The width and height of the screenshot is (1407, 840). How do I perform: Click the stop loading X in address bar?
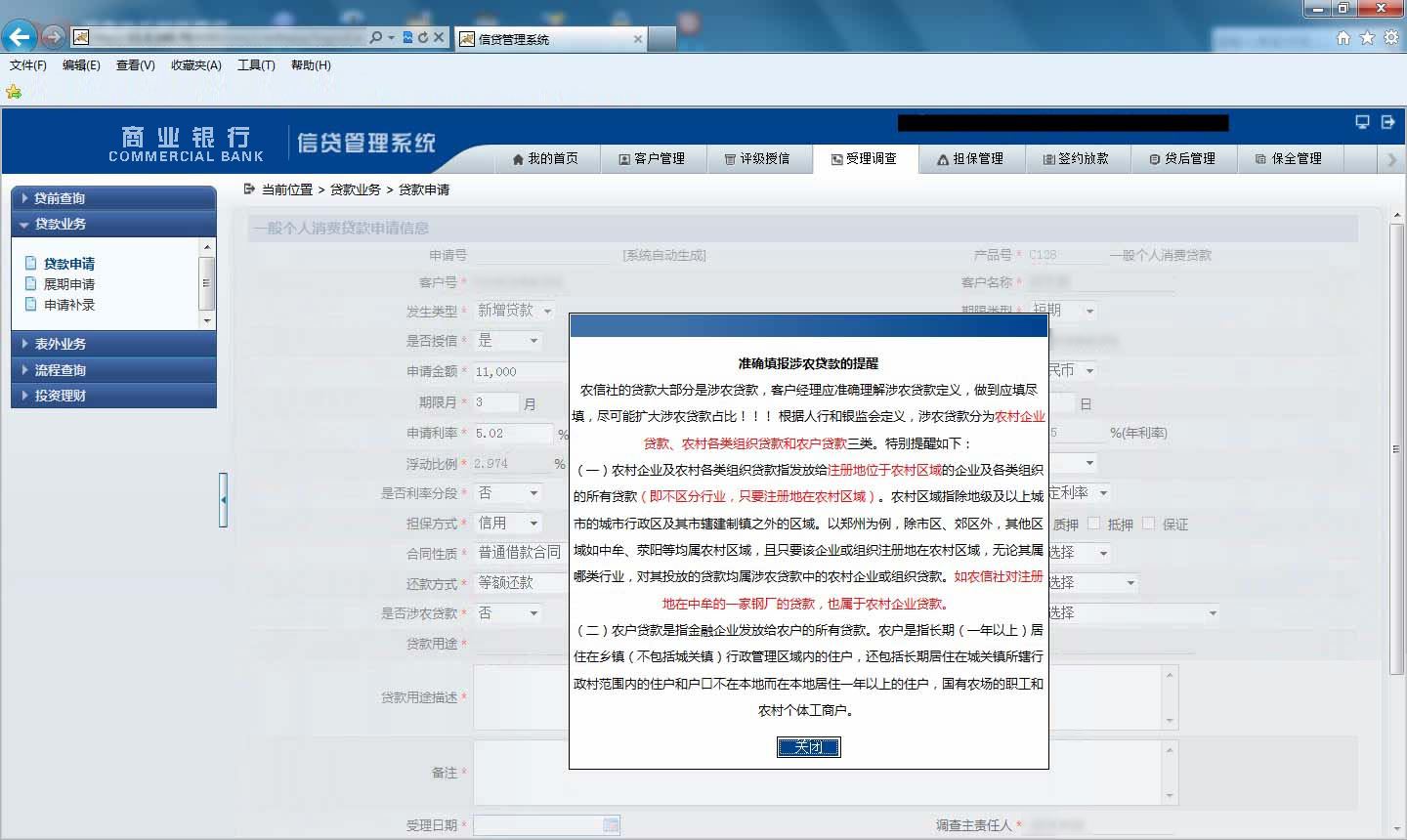tap(439, 37)
